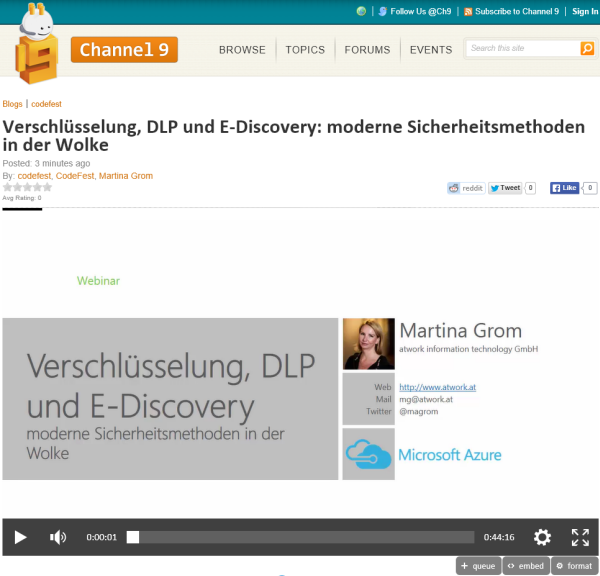Open the EVENTS menu

[431, 50]
